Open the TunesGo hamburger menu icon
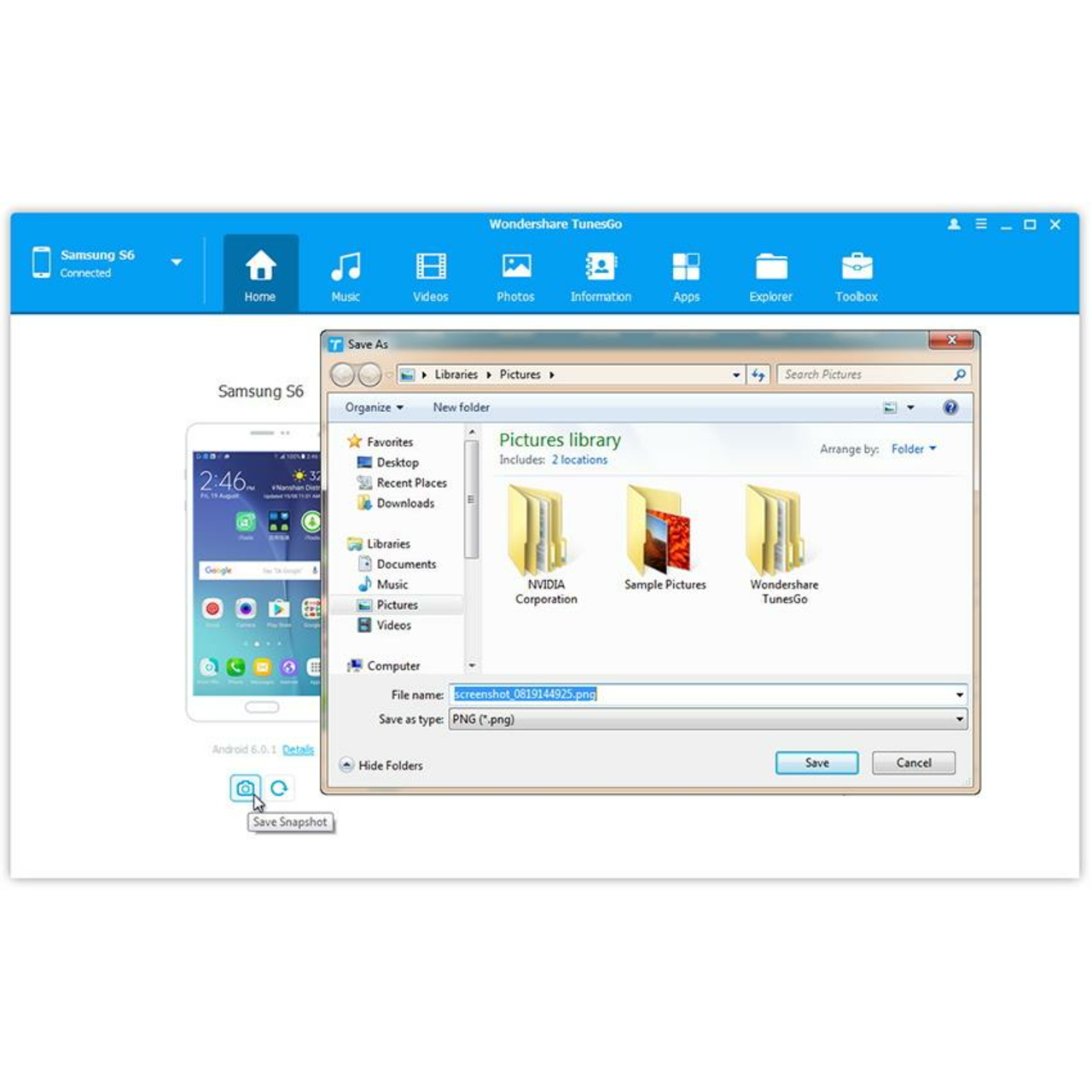The image size is (1092, 1092). point(981,224)
